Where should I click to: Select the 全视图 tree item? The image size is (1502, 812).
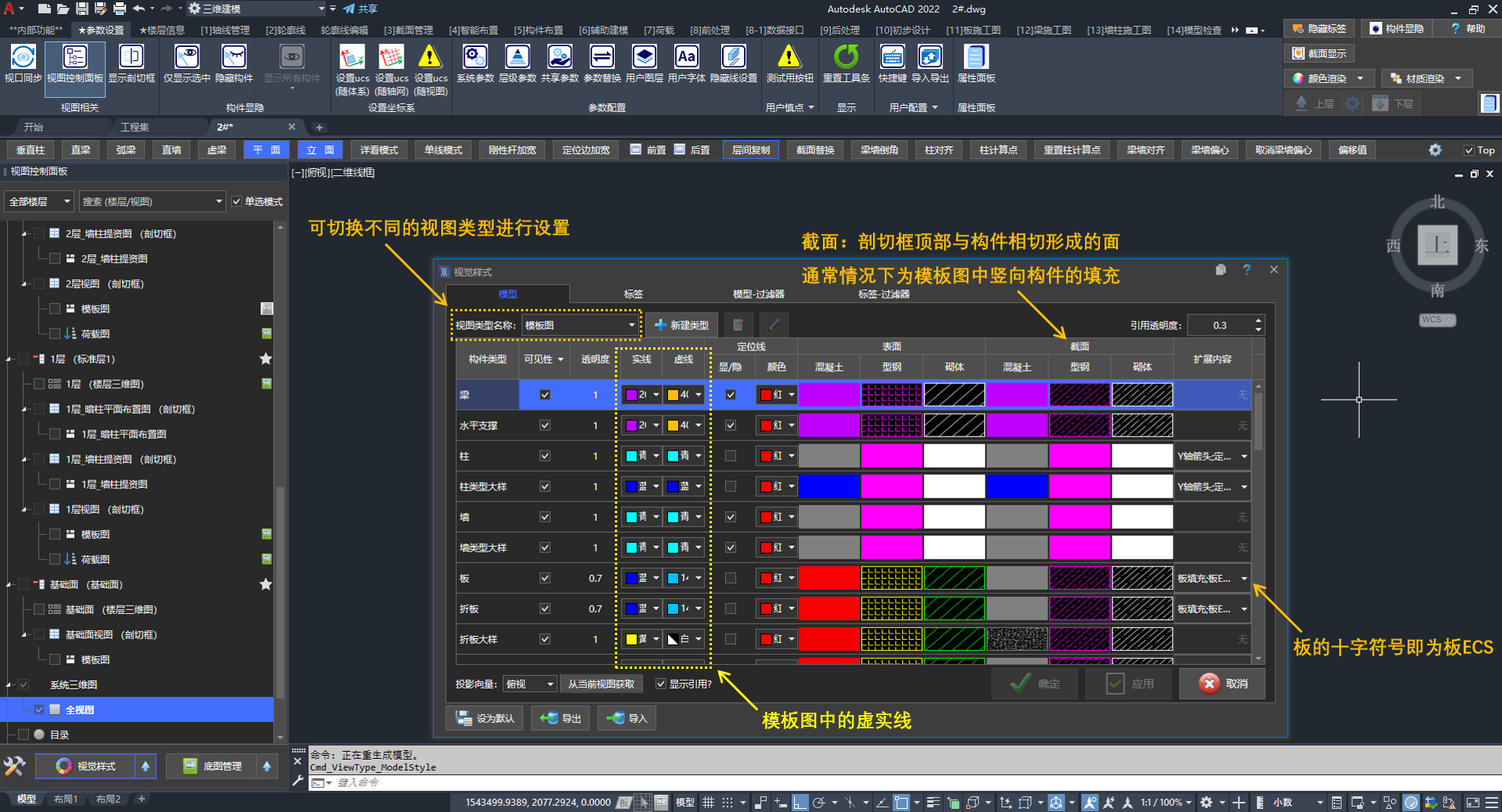(80, 710)
